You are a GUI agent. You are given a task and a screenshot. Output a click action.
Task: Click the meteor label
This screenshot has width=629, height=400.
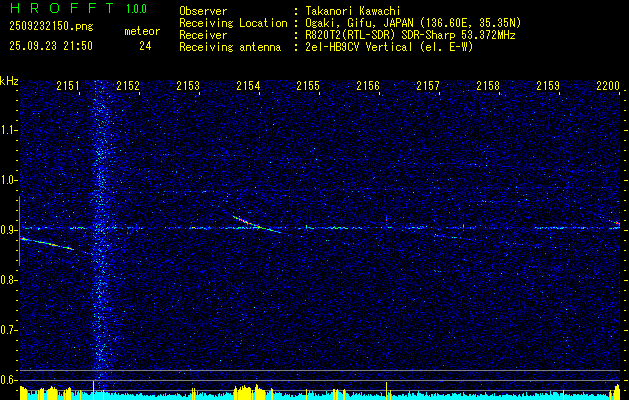(142, 31)
